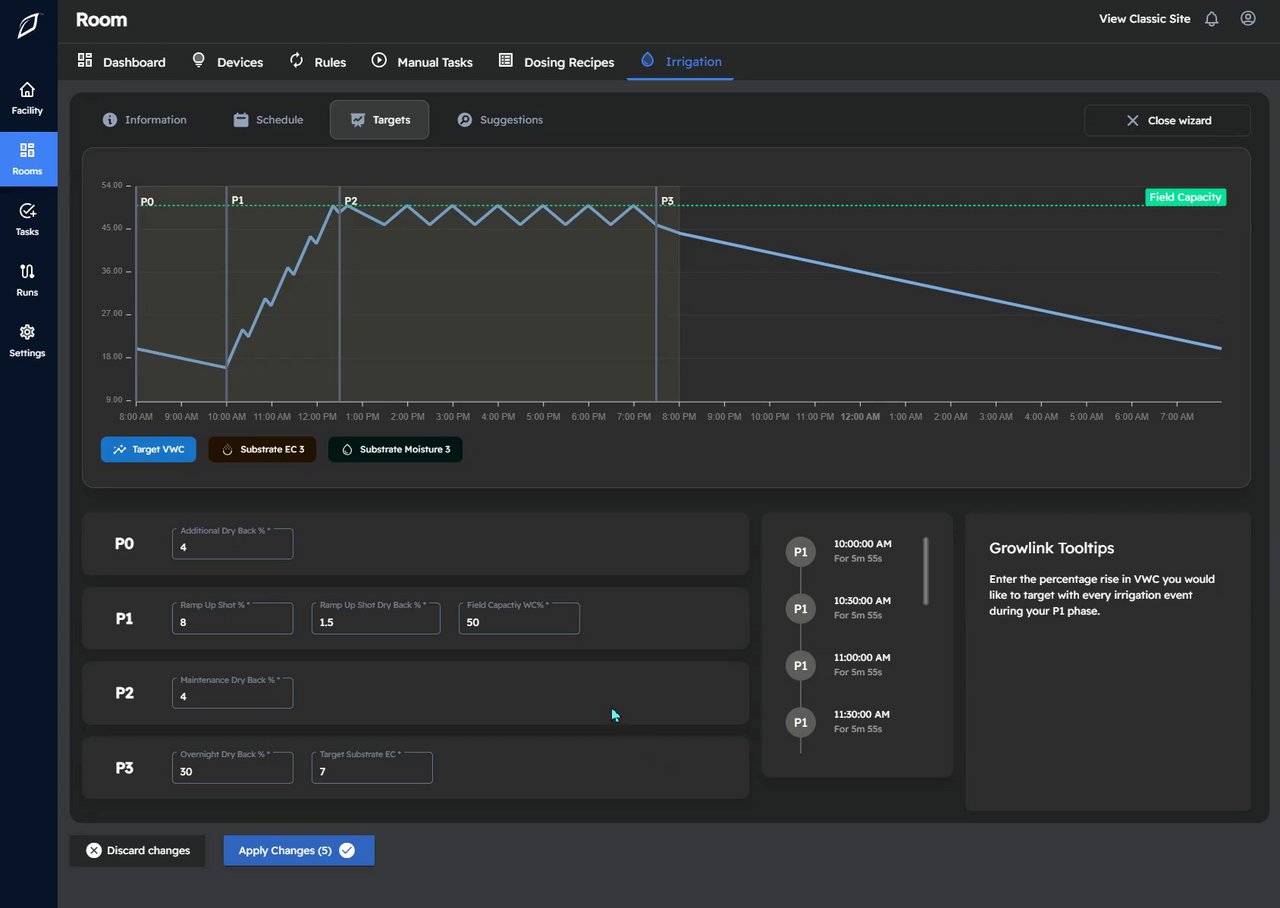The width and height of the screenshot is (1280, 908).
Task: Open the Schedule wizard step
Action: click(268, 120)
